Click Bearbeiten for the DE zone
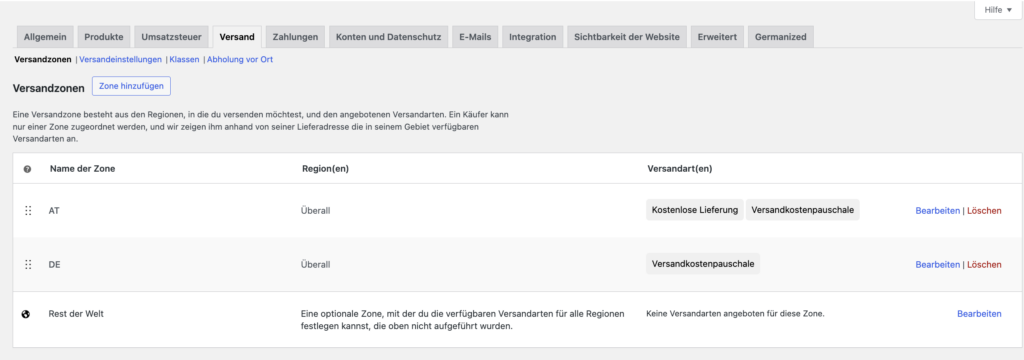The image size is (1024, 360). [938, 265]
